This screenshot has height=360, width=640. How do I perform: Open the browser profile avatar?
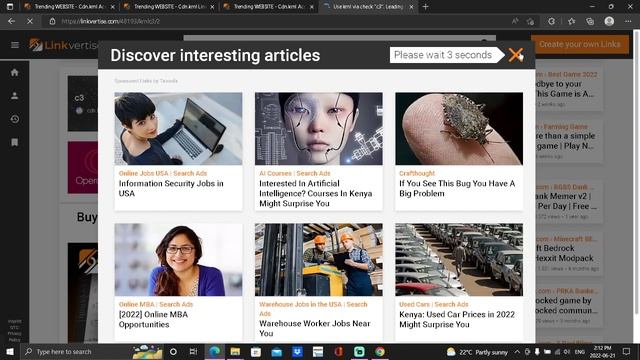(609, 21)
